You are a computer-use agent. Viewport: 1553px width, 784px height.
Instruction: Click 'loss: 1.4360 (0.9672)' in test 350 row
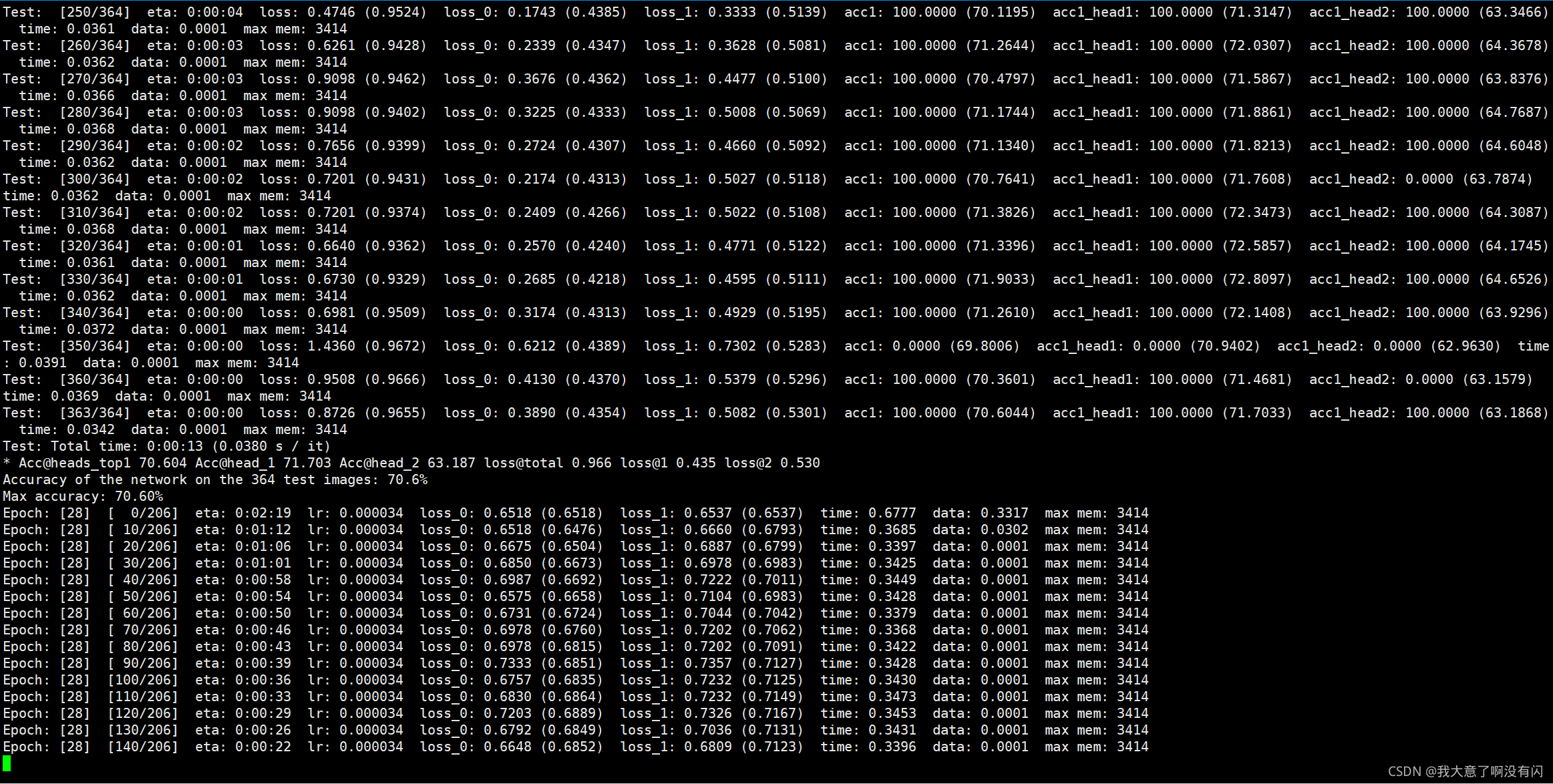343,346
